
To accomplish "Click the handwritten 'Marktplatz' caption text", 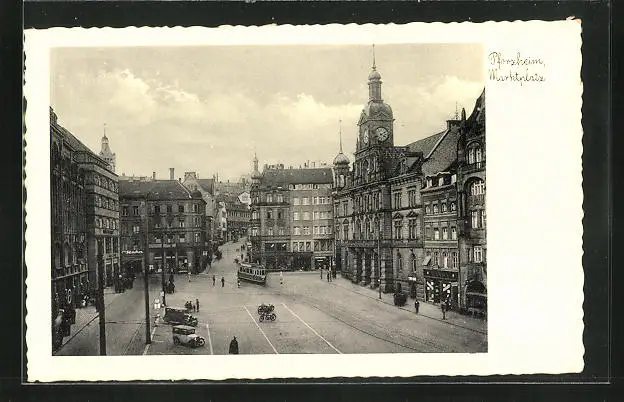I will point(517,76).
